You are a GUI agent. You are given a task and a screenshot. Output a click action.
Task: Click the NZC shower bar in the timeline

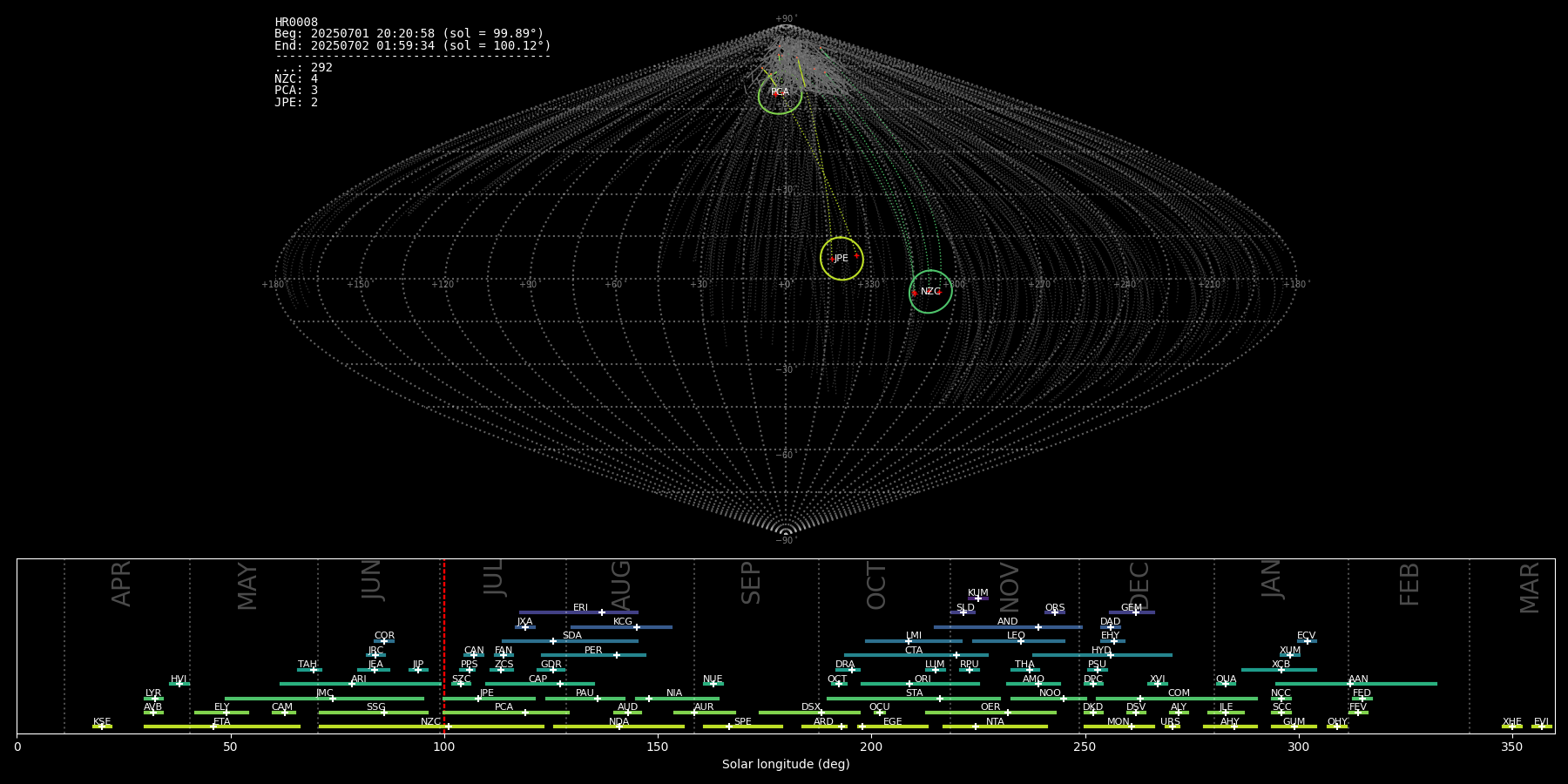(x=431, y=727)
